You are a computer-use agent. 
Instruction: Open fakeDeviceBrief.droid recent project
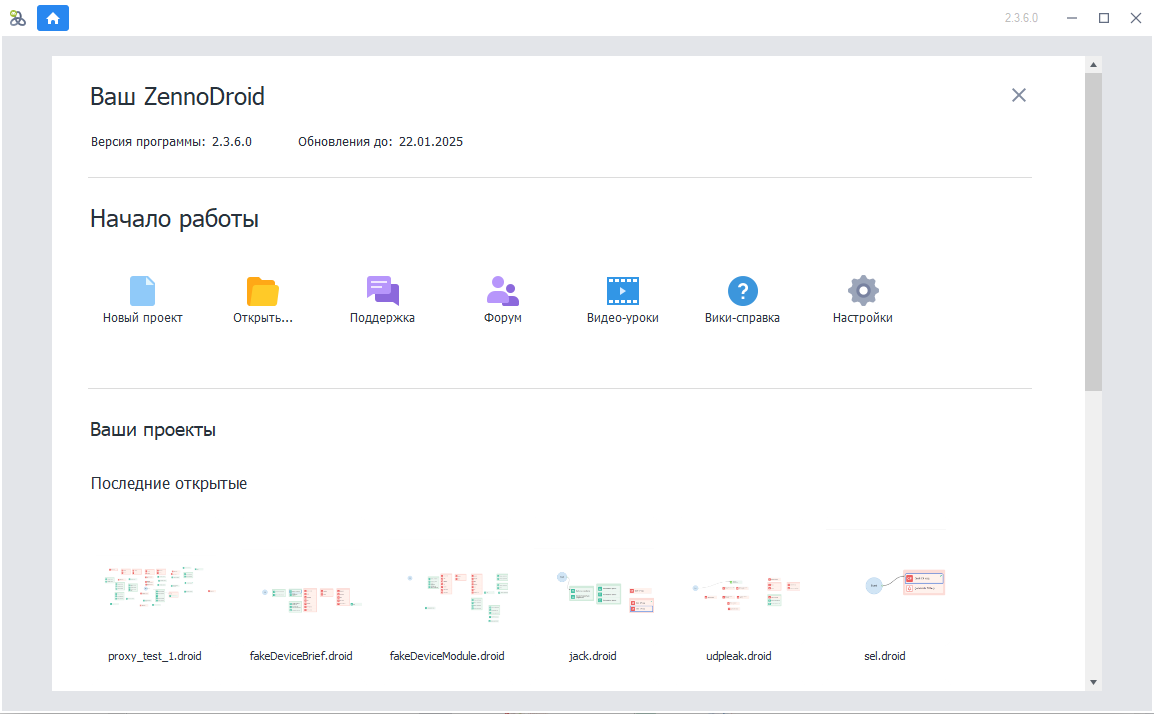click(301, 597)
